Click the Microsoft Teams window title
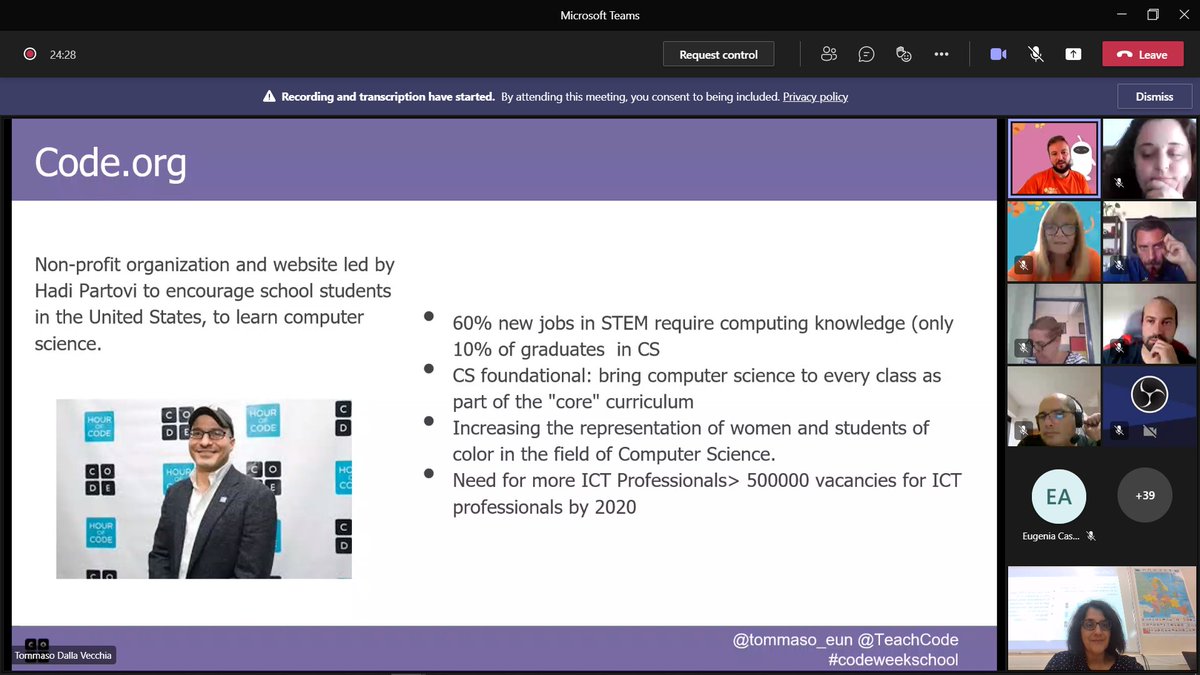 click(x=600, y=15)
